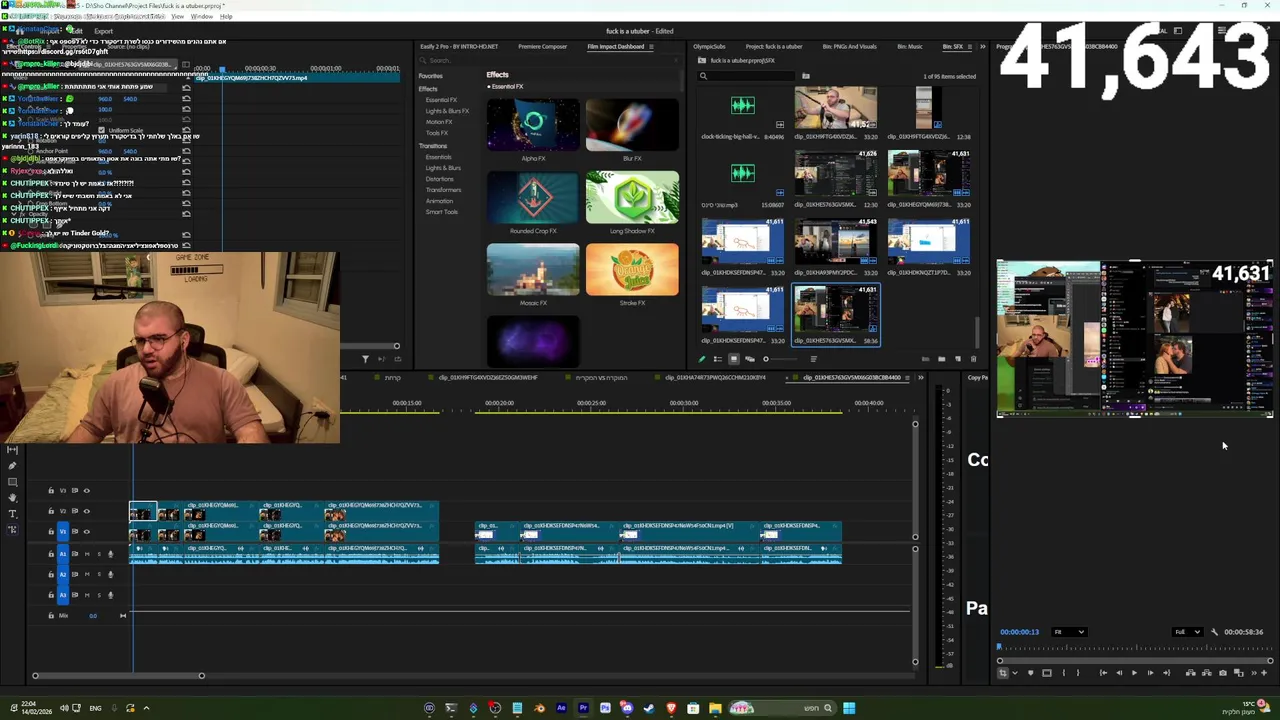Click the Overwrite edit button

[x=1206, y=673]
